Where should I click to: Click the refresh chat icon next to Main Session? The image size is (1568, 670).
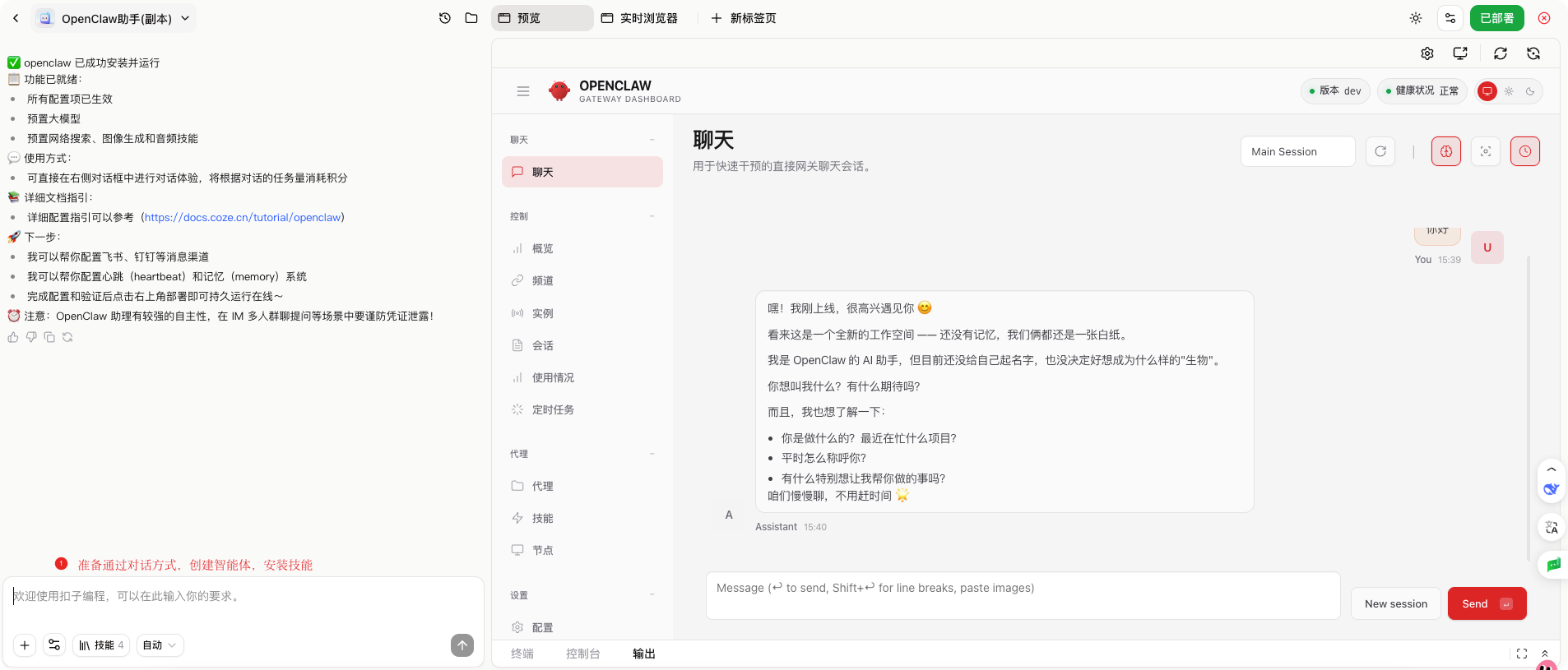1380,151
